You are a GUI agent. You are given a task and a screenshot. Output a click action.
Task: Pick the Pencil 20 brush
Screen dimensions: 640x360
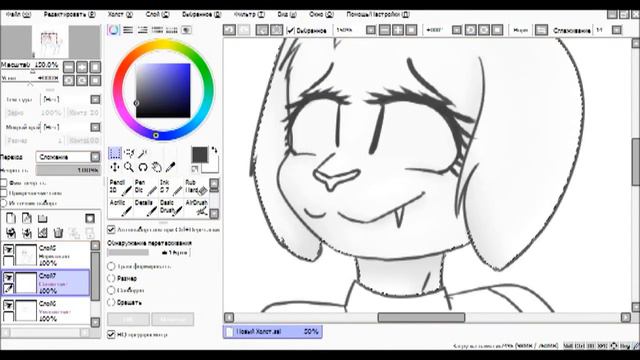click(120, 188)
